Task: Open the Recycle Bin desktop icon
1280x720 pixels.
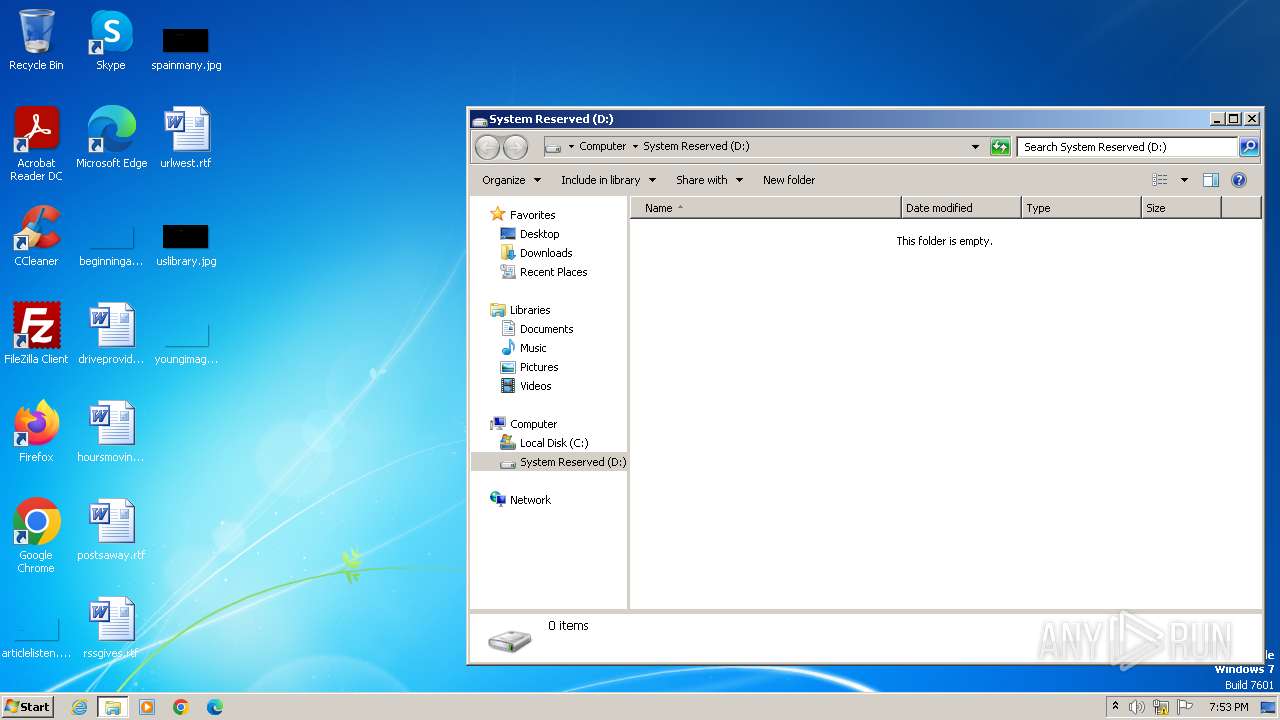Action: point(36,40)
